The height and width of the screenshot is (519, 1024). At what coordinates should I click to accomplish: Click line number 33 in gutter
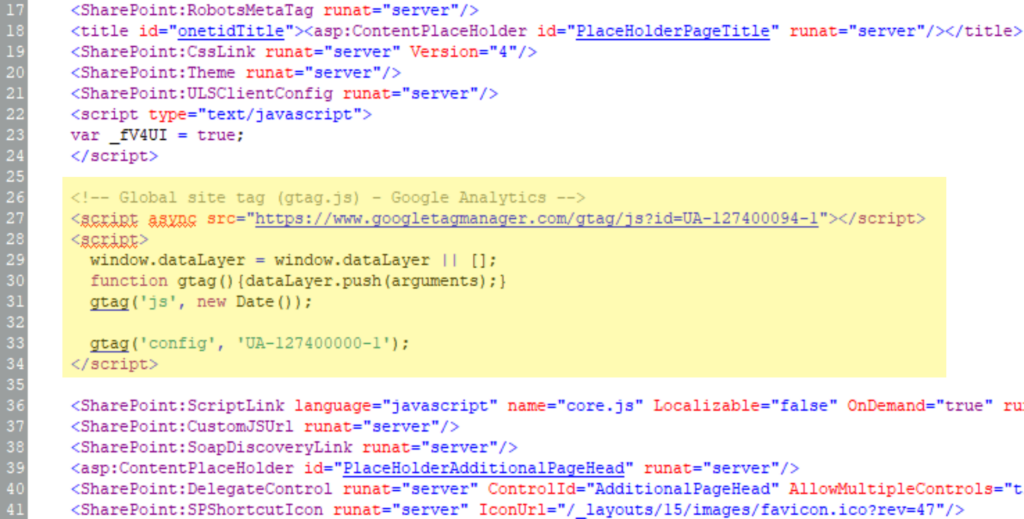[x=15, y=343]
